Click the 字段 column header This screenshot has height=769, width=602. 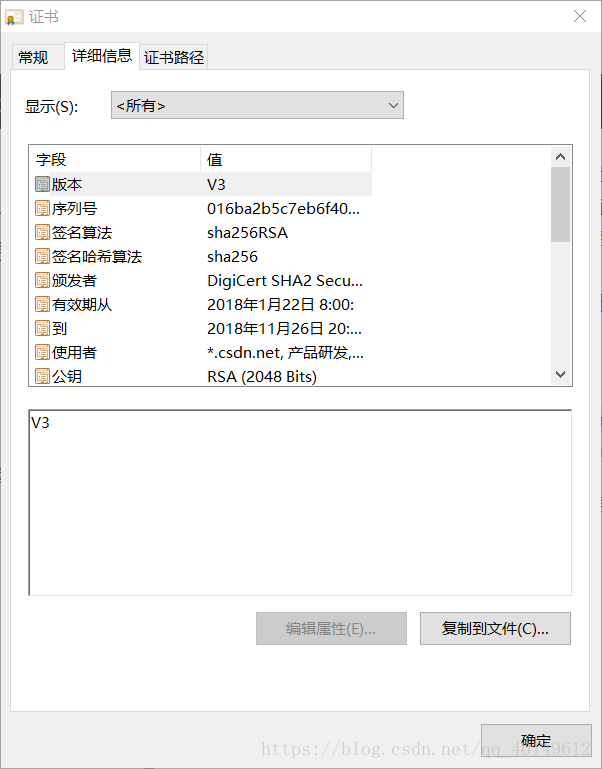click(x=115, y=159)
